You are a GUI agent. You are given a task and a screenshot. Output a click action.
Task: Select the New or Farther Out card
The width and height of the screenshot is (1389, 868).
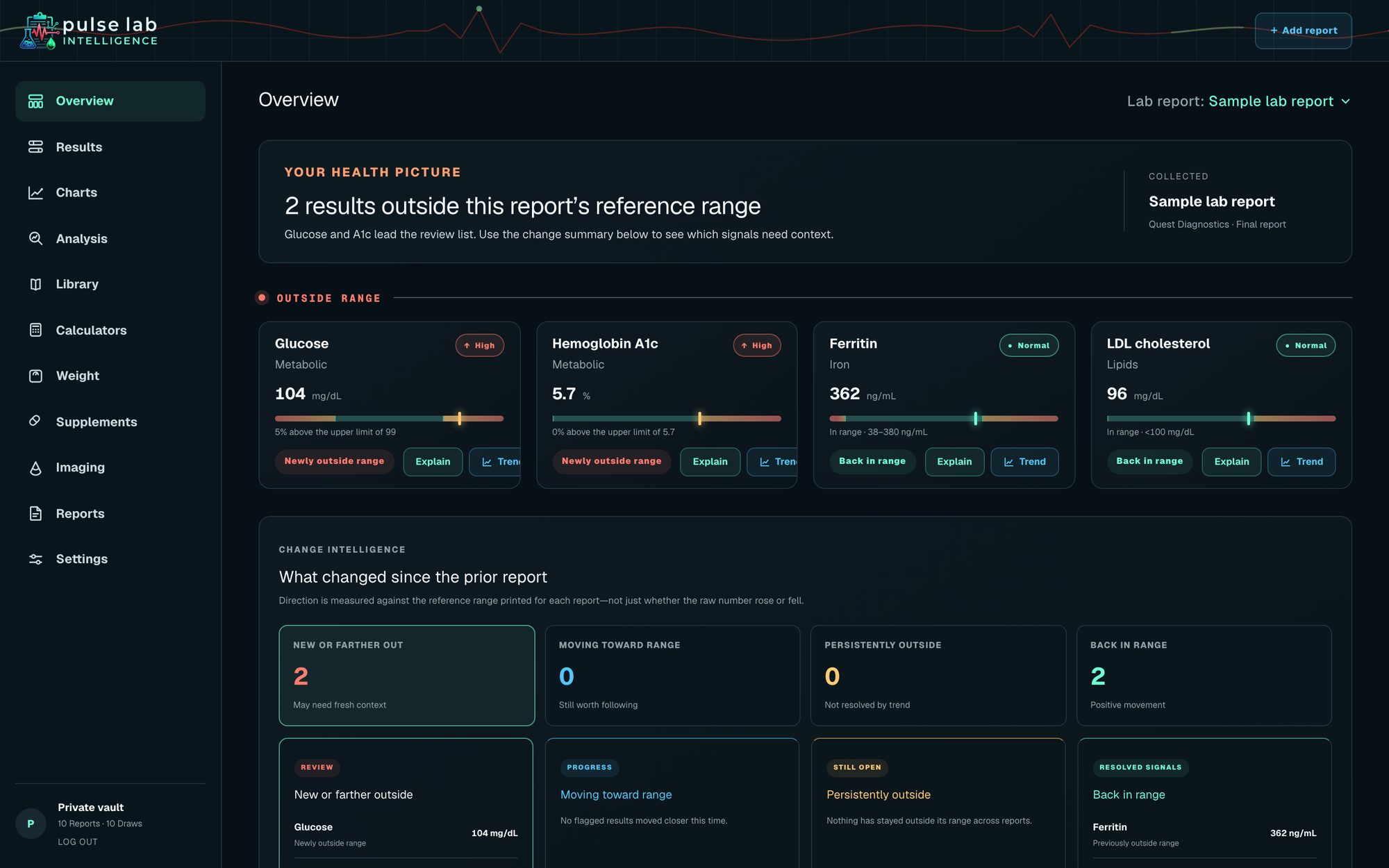tap(406, 676)
